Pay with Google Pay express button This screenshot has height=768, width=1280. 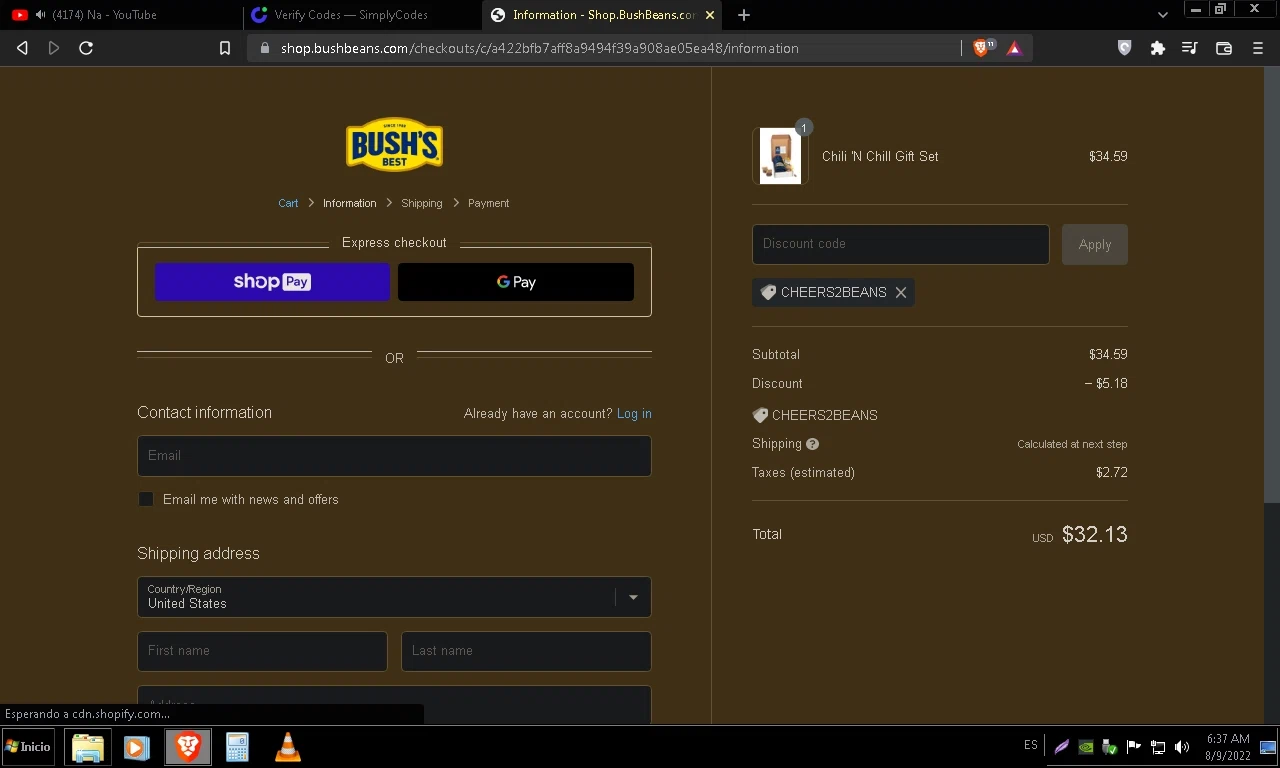(x=516, y=282)
